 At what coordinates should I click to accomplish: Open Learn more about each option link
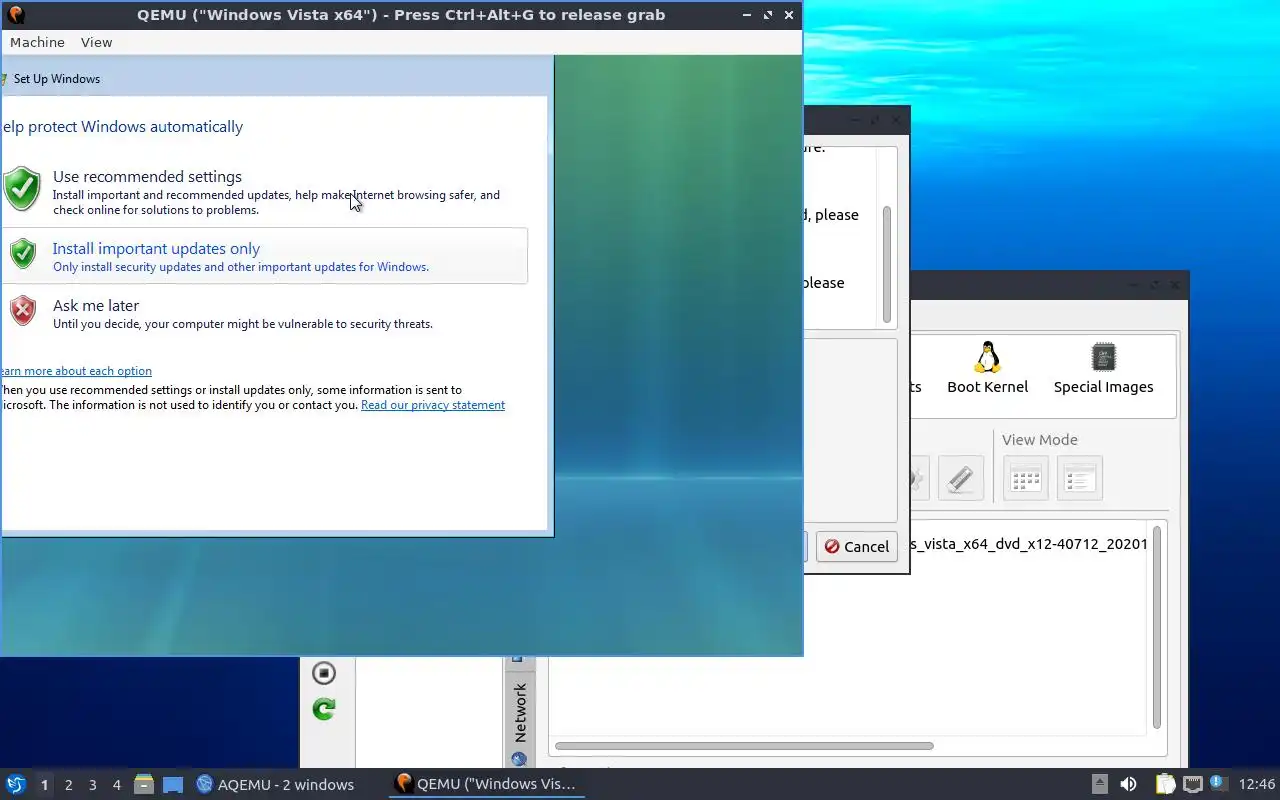(76, 371)
